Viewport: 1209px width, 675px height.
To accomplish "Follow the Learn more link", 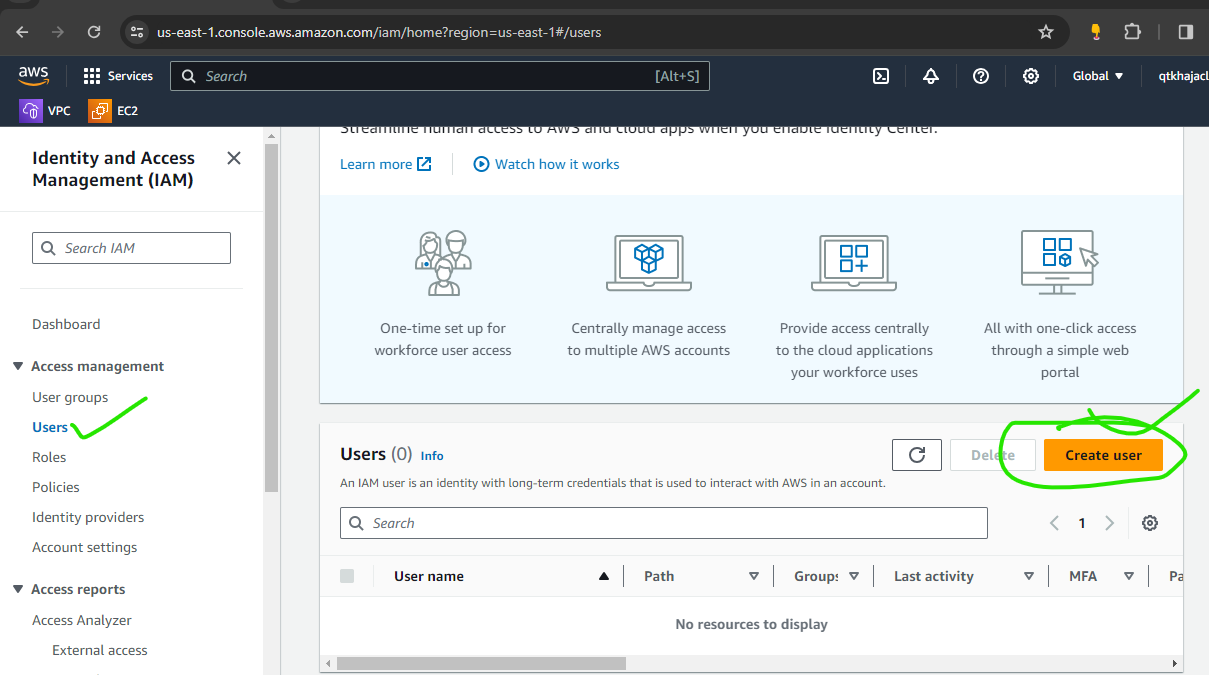I will (x=386, y=164).
